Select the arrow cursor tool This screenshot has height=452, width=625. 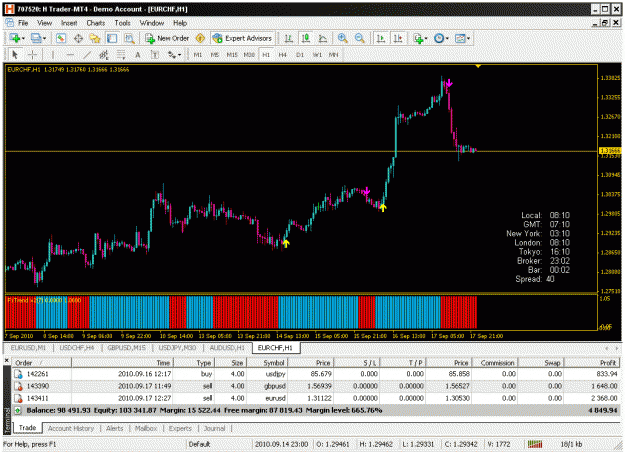[15, 55]
